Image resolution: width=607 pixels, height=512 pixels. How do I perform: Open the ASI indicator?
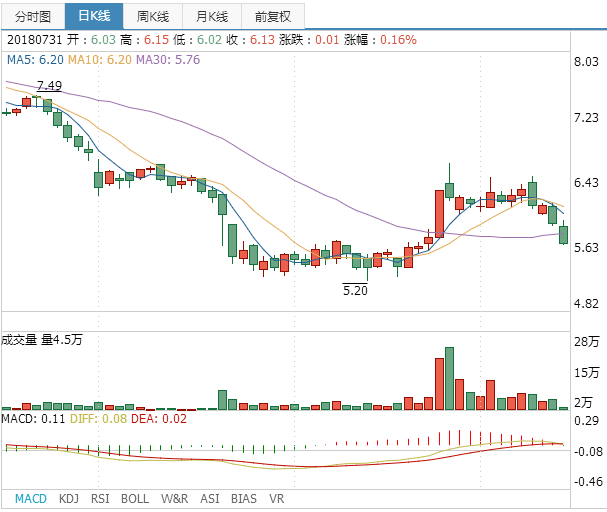click(210, 497)
